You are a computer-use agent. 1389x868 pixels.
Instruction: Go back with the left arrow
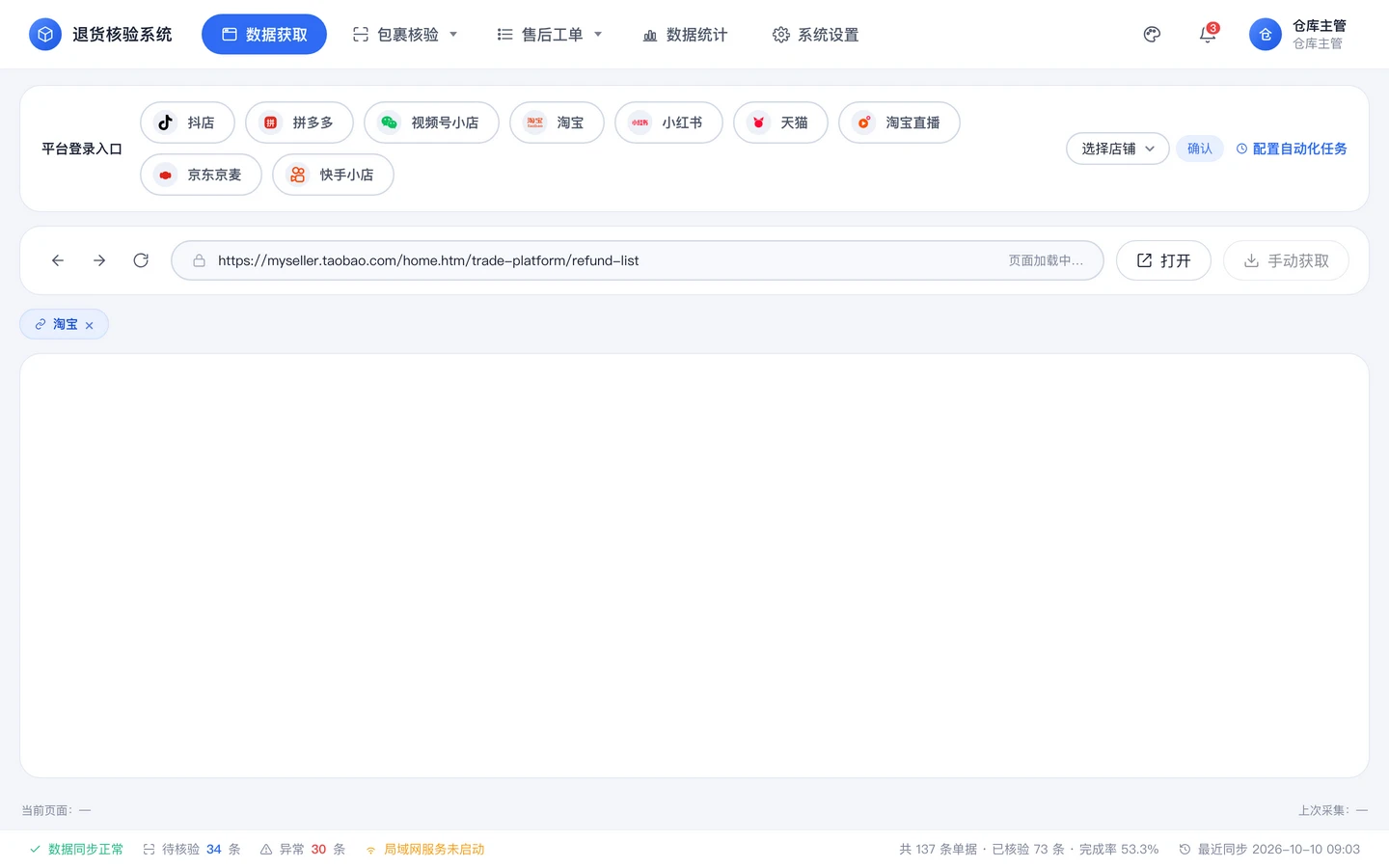[x=58, y=260]
